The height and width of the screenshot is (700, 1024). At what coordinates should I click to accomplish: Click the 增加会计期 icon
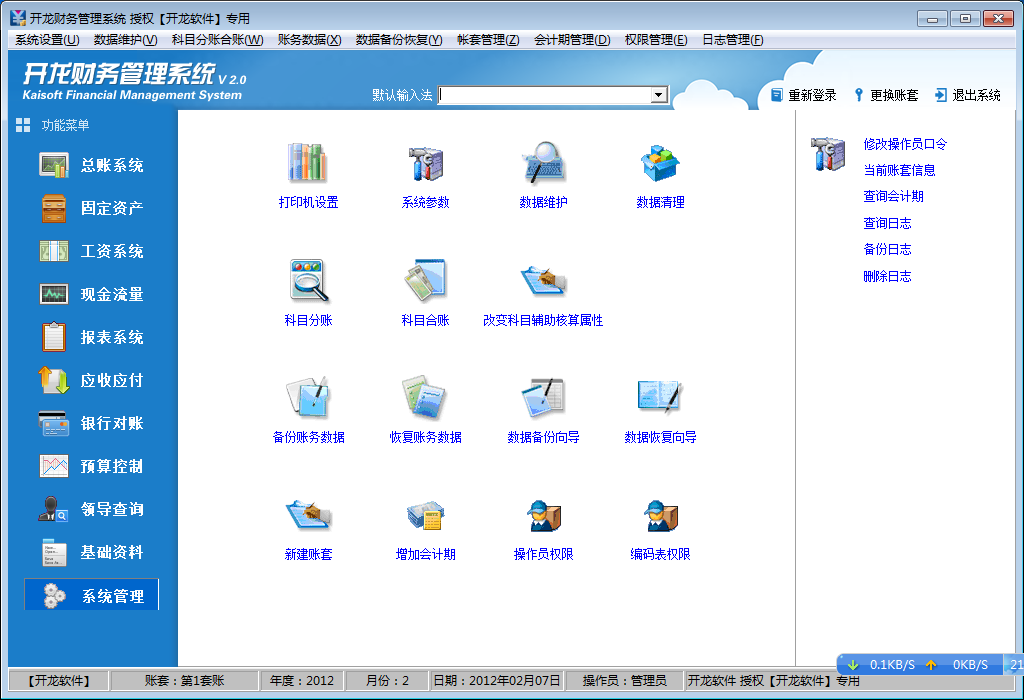pos(425,515)
